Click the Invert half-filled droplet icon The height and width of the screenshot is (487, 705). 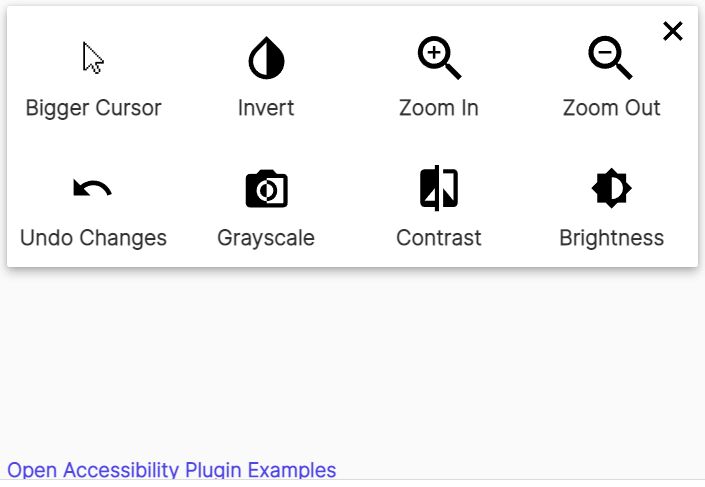point(266,58)
